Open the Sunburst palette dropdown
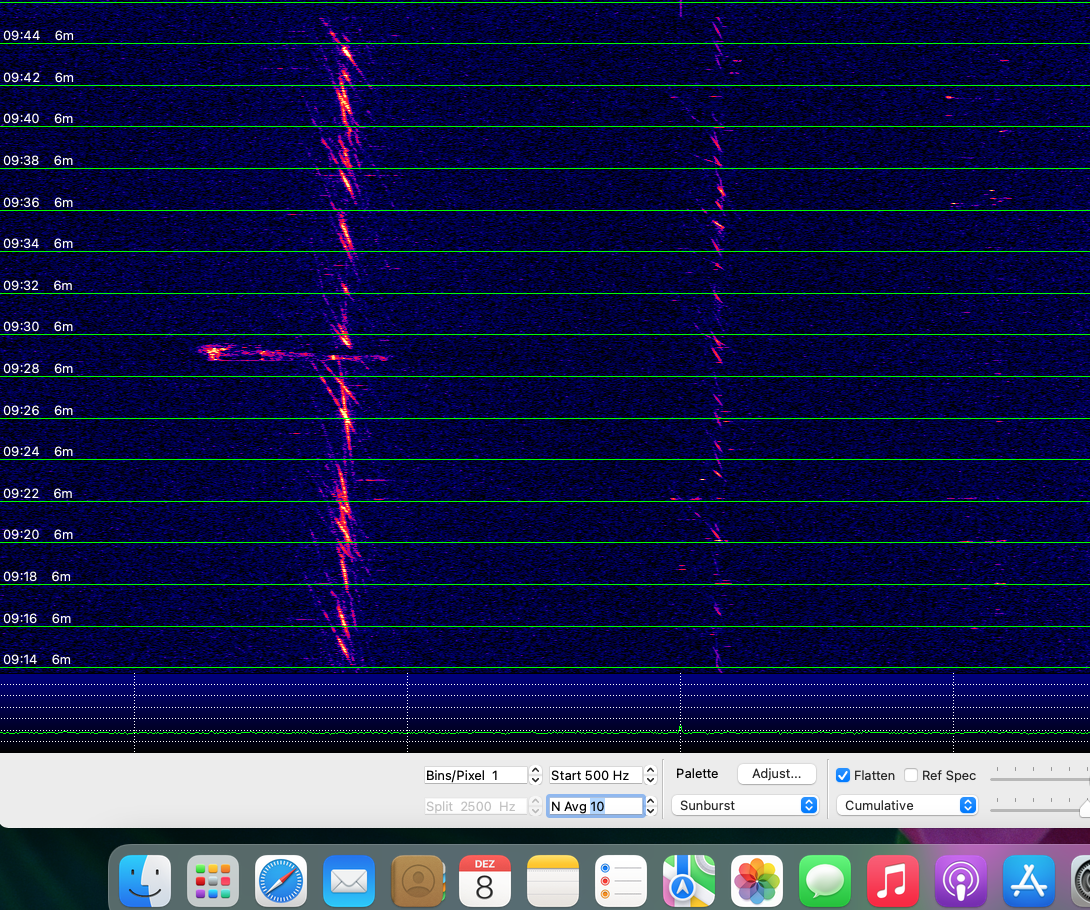Viewport: 1090px width, 910px height. pyautogui.click(x=745, y=805)
